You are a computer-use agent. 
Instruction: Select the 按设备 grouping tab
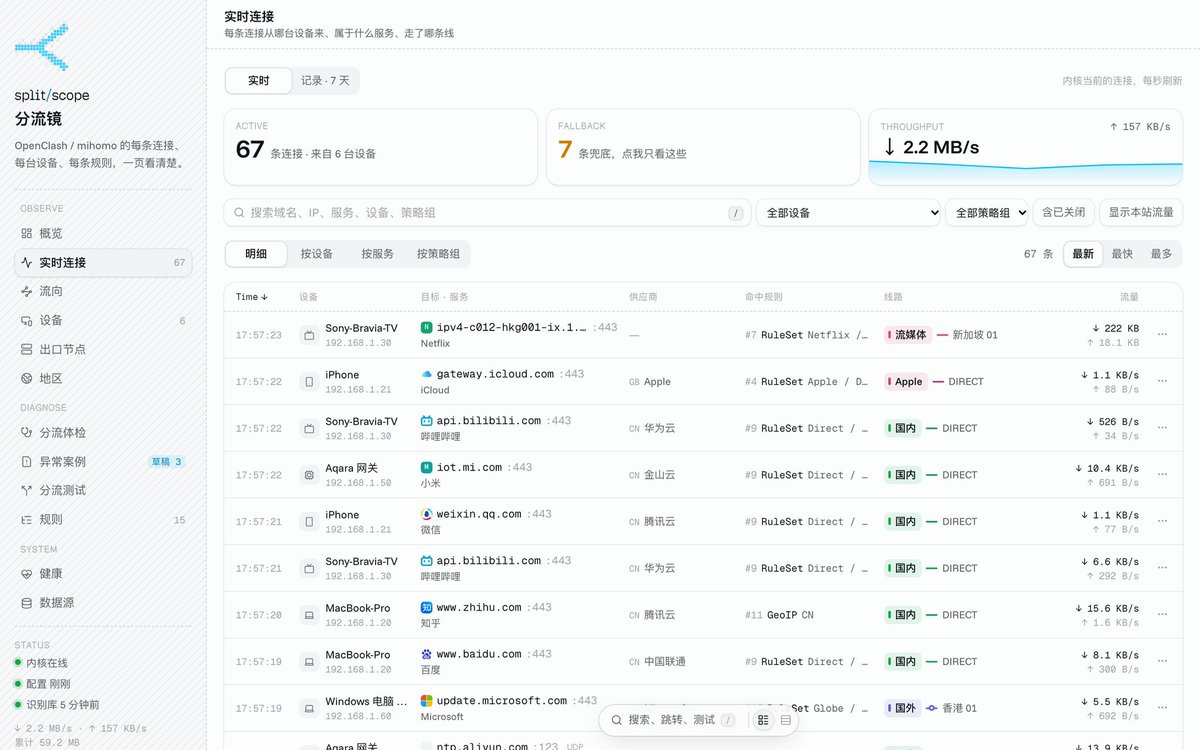point(317,254)
